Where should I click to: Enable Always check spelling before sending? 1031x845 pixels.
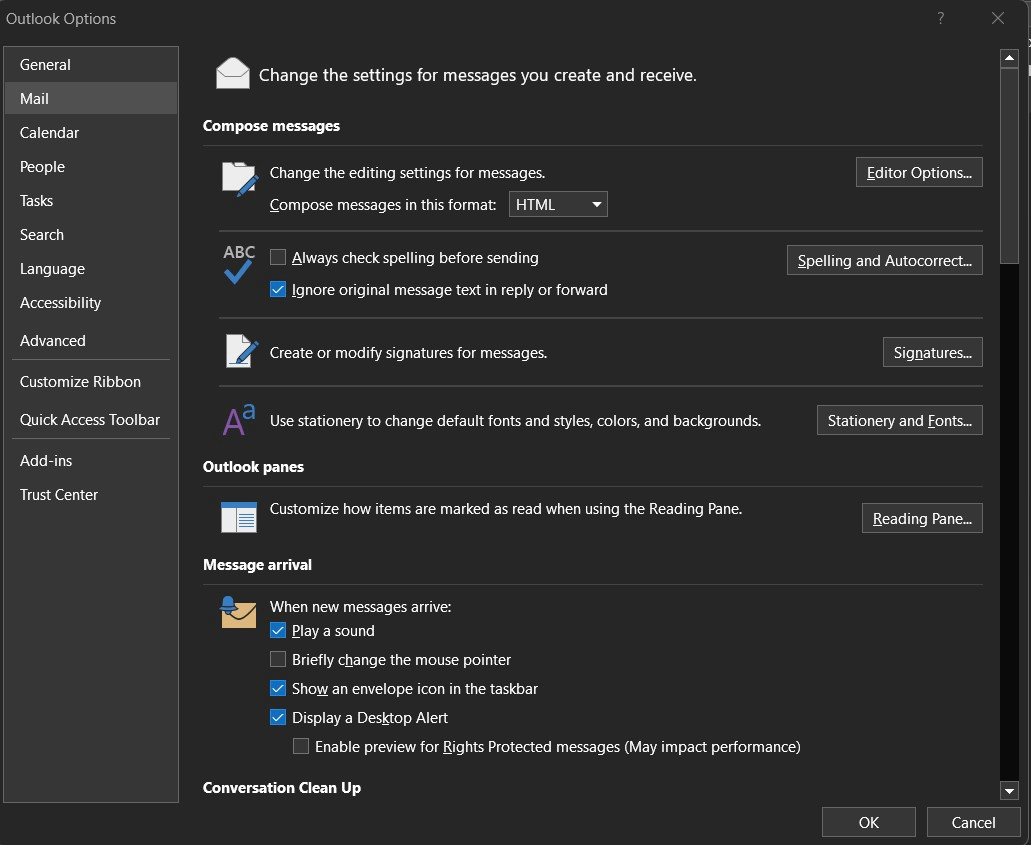[x=278, y=258]
